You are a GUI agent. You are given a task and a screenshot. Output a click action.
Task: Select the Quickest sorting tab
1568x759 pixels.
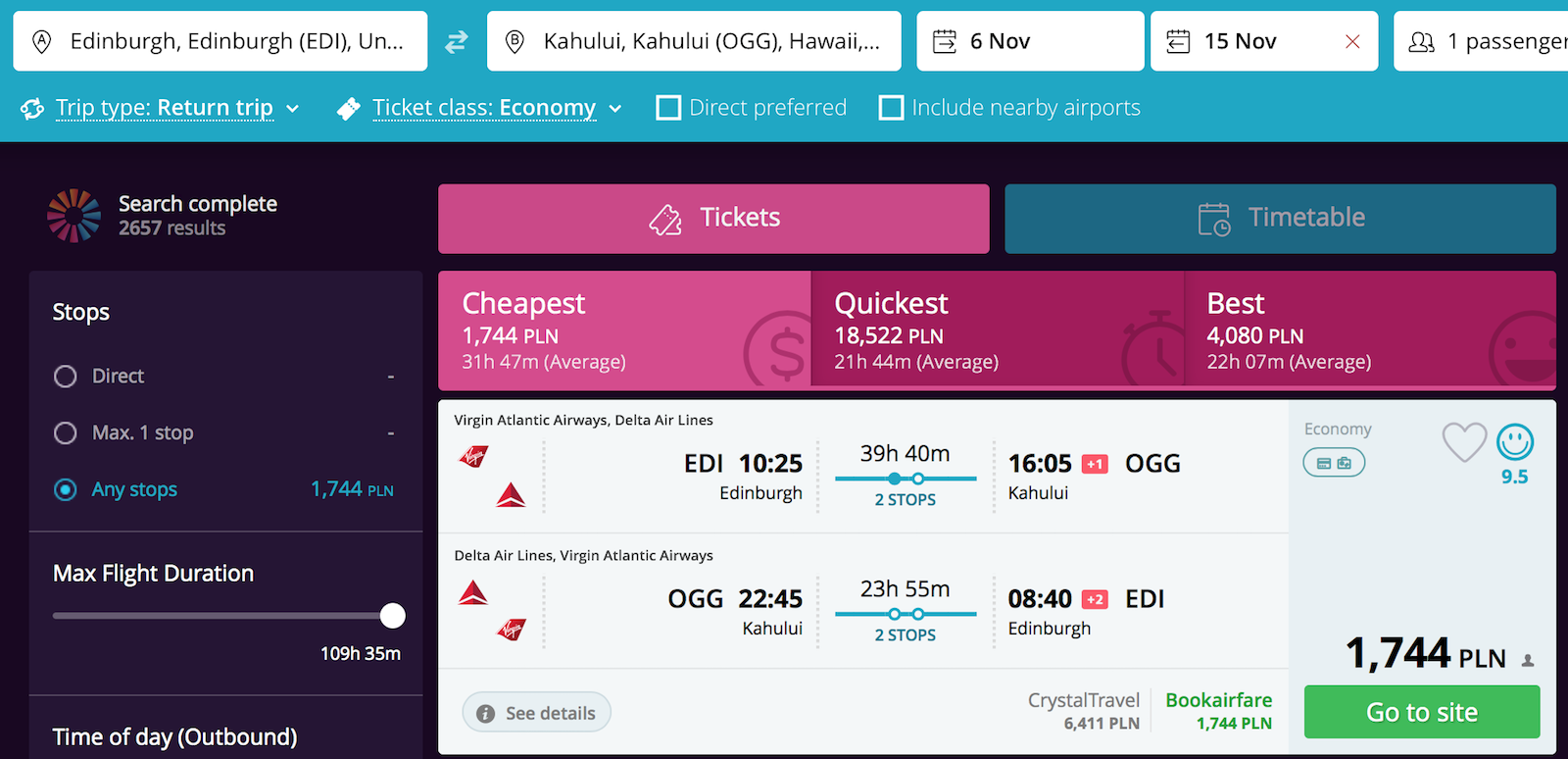998,330
